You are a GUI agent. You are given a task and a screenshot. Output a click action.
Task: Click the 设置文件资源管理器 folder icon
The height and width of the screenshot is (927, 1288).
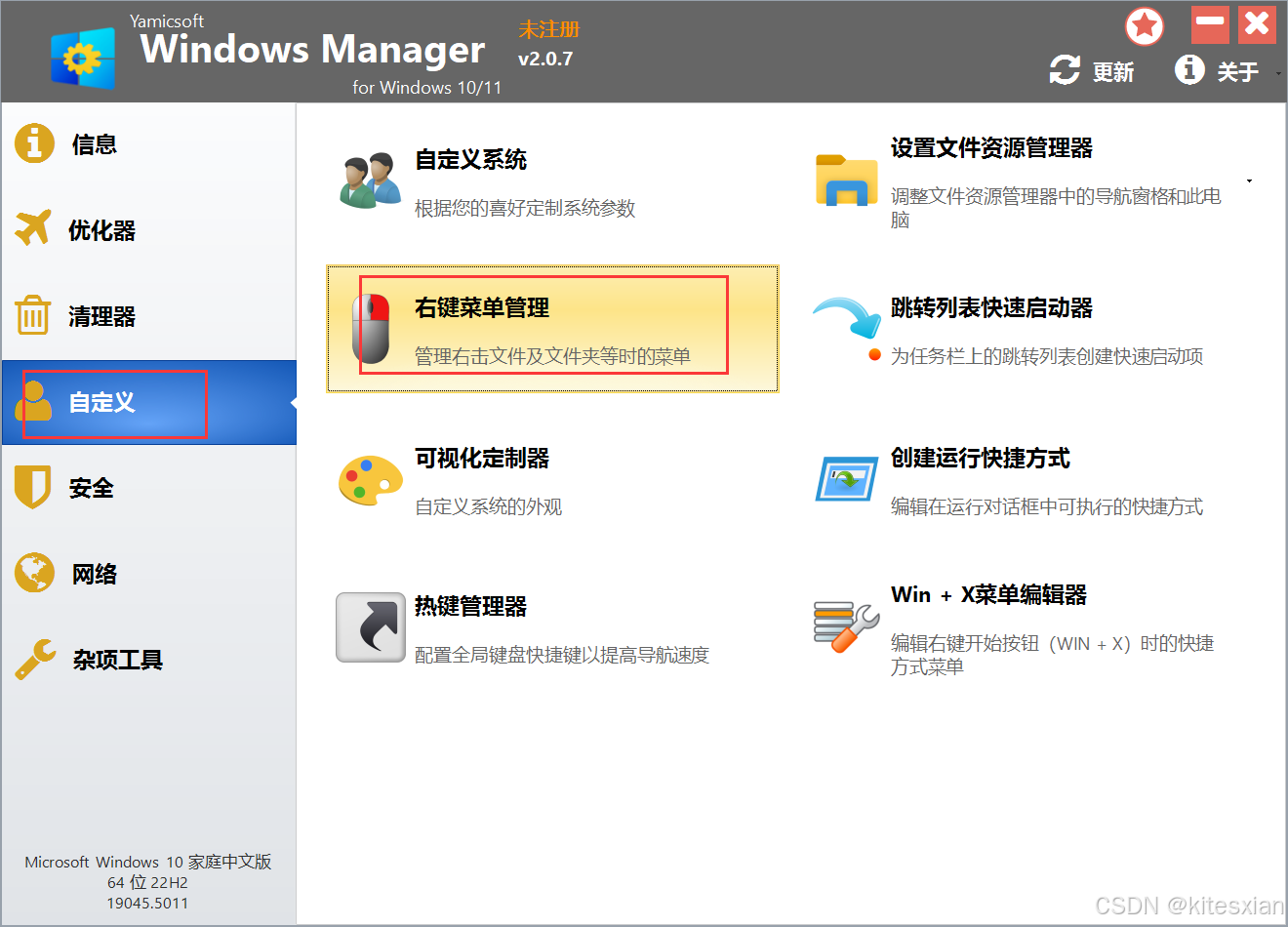(x=846, y=181)
